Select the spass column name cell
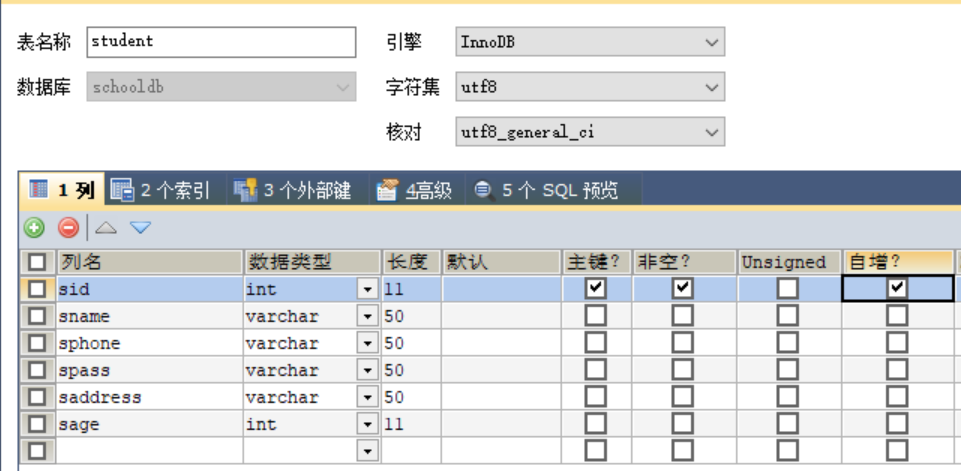The width and height of the screenshot is (961, 471). pos(150,370)
